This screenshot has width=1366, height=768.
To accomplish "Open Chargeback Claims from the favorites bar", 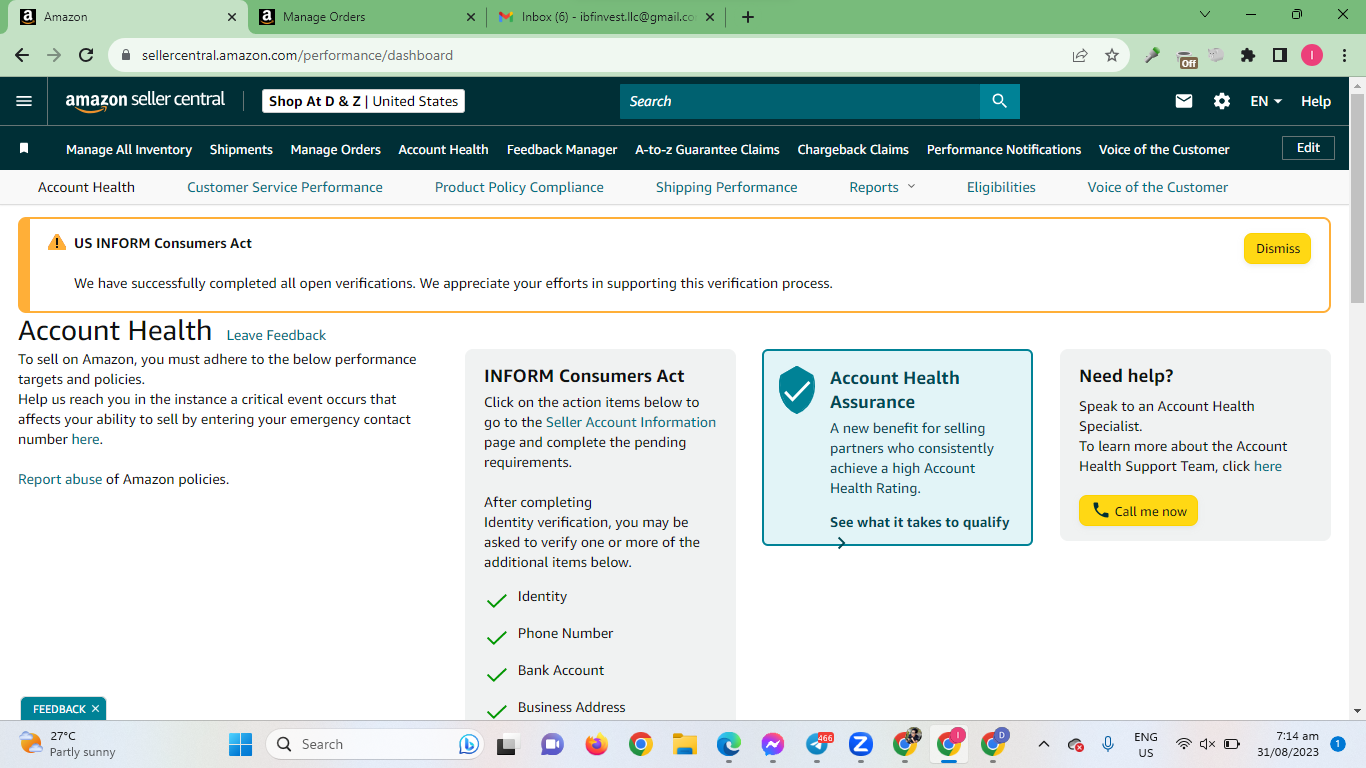I will tap(853, 149).
